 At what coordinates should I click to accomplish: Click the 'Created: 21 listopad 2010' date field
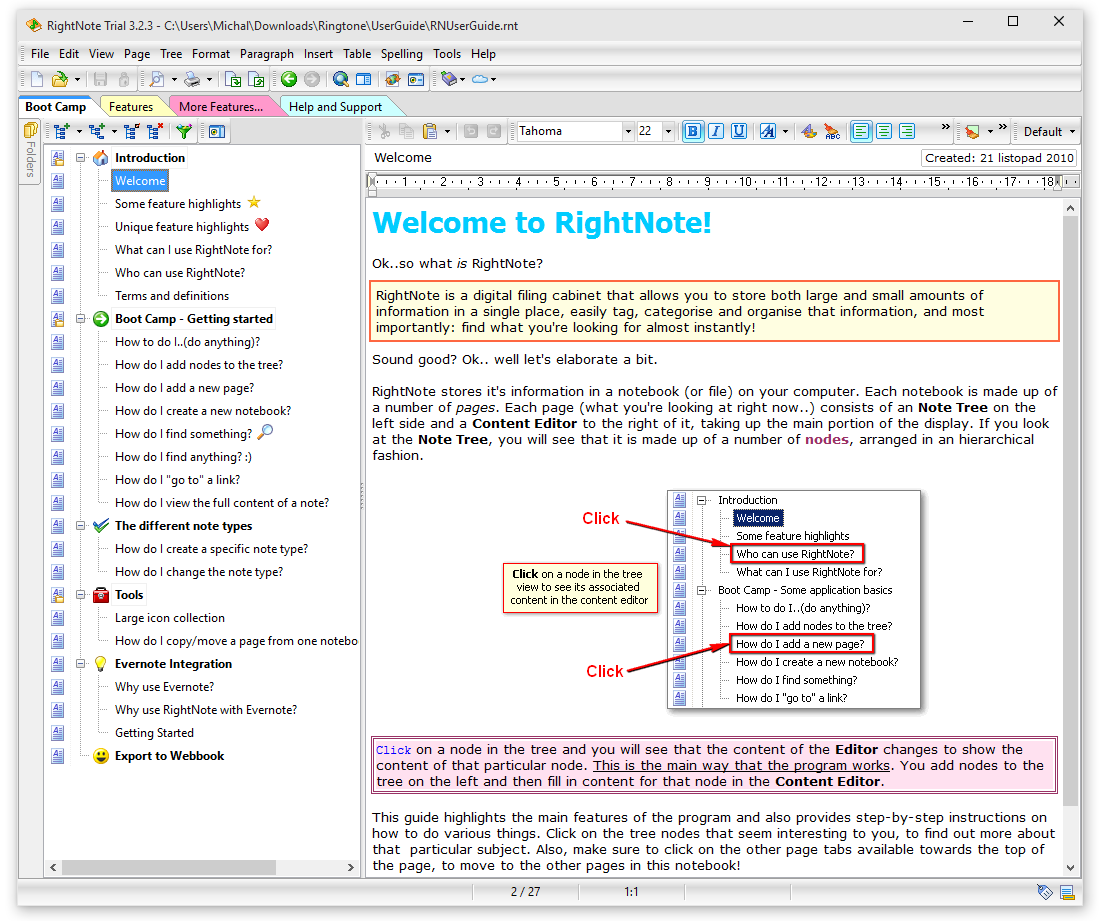999,158
